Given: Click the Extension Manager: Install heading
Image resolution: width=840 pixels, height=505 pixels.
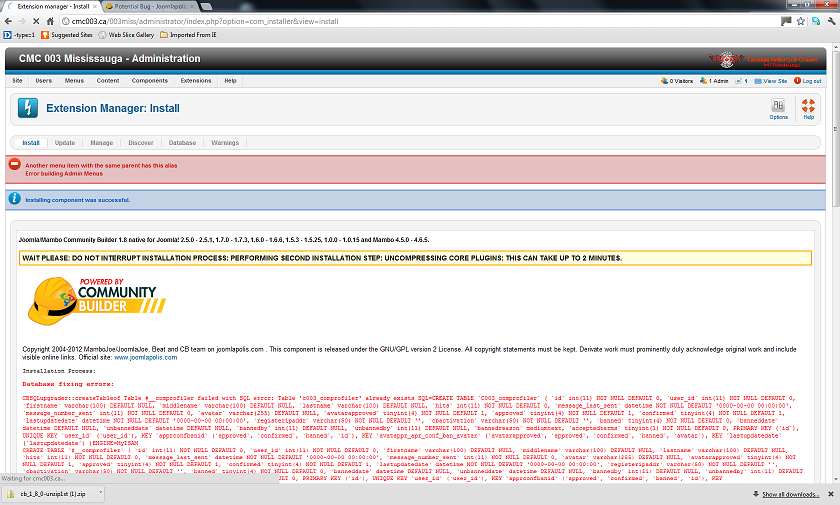Looking at the screenshot, I should pyautogui.click(x=113, y=108).
